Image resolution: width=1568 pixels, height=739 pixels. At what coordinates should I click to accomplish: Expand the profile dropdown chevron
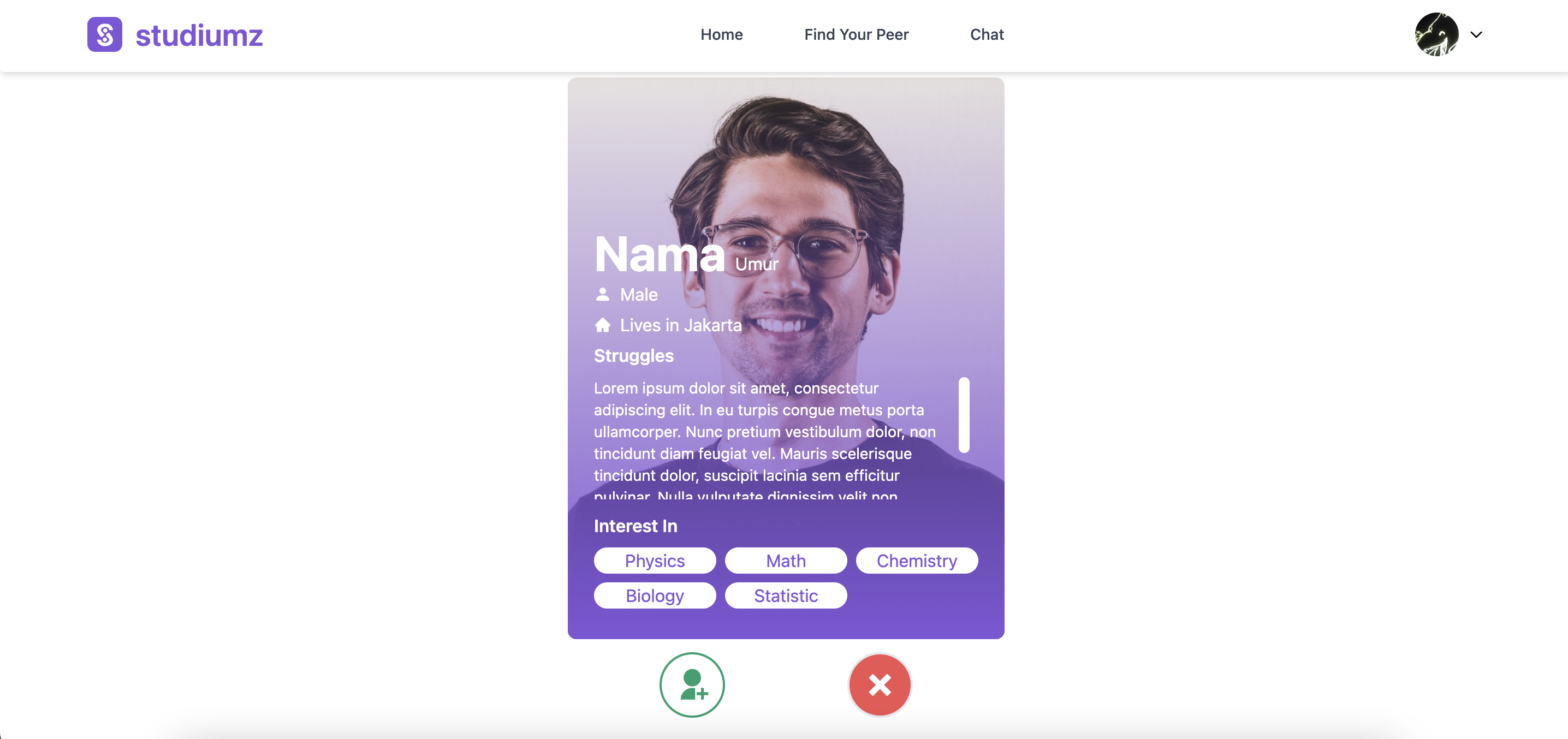click(x=1476, y=35)
